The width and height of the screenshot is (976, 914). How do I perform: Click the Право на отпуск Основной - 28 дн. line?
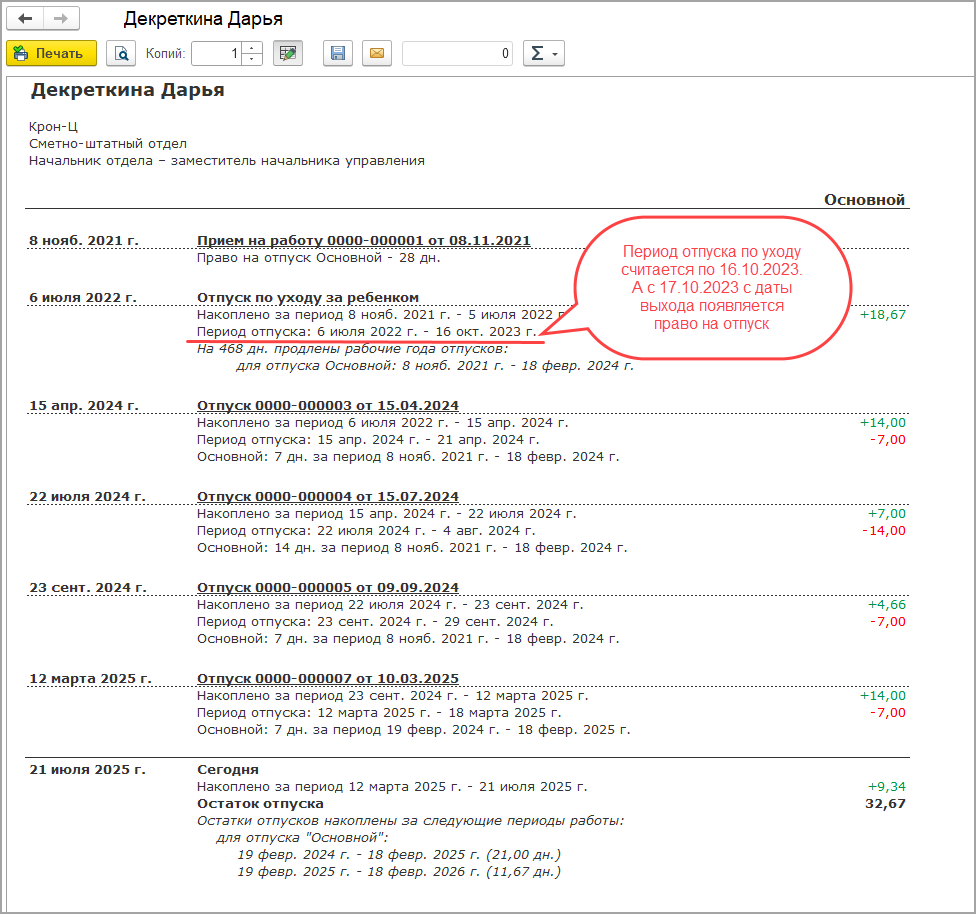click(319, 258)
